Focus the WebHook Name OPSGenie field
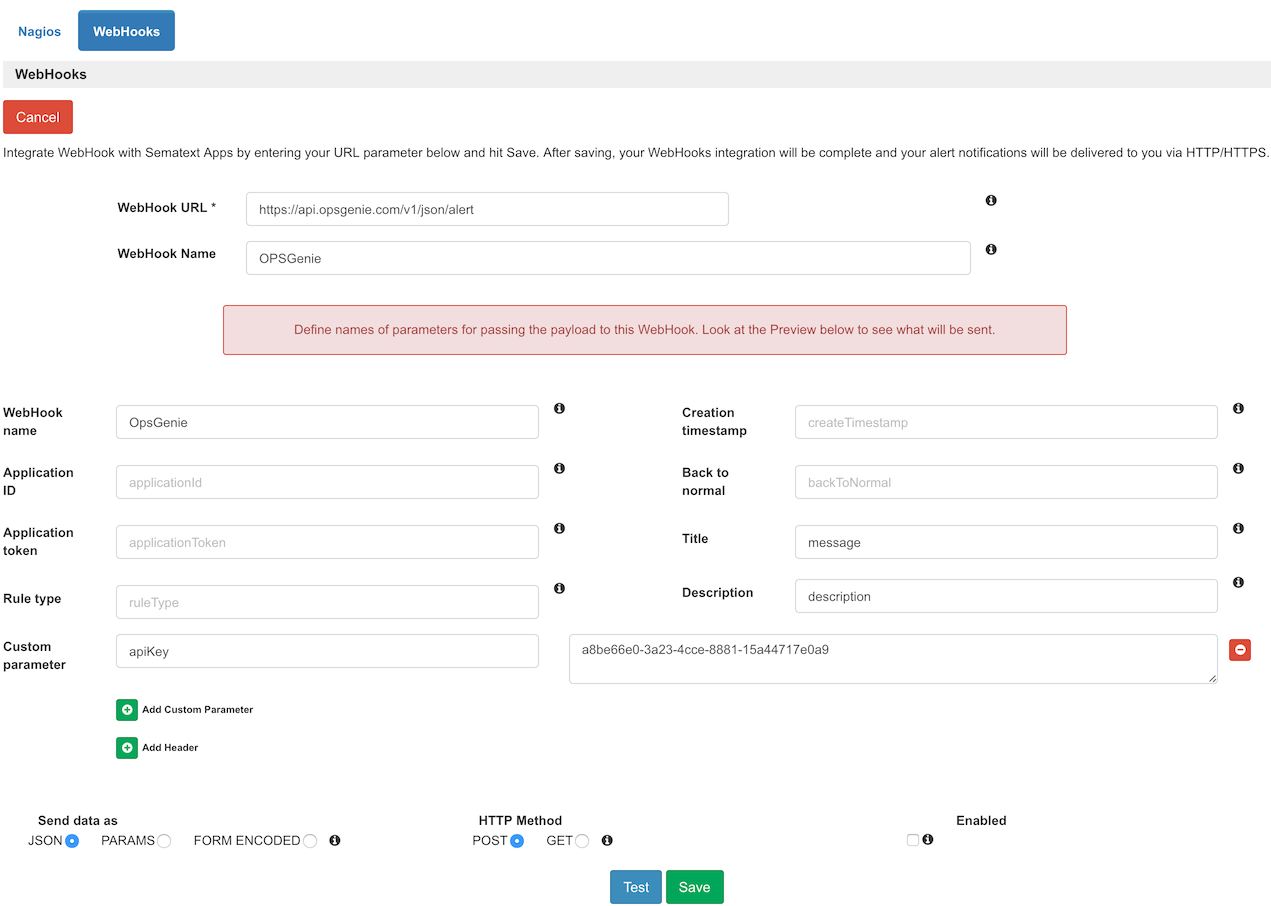Viewport: 1271px width, 906px height. click(x=608, y=258)
